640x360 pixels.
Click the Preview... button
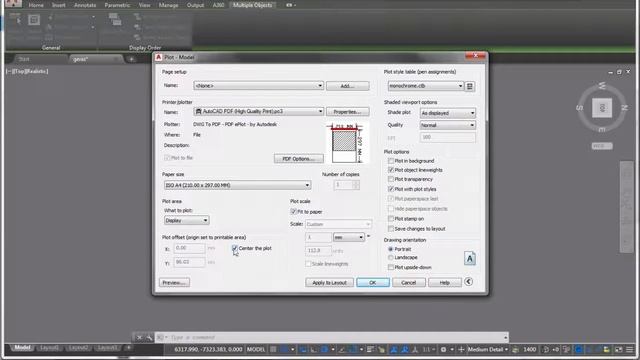coord(174,282)
